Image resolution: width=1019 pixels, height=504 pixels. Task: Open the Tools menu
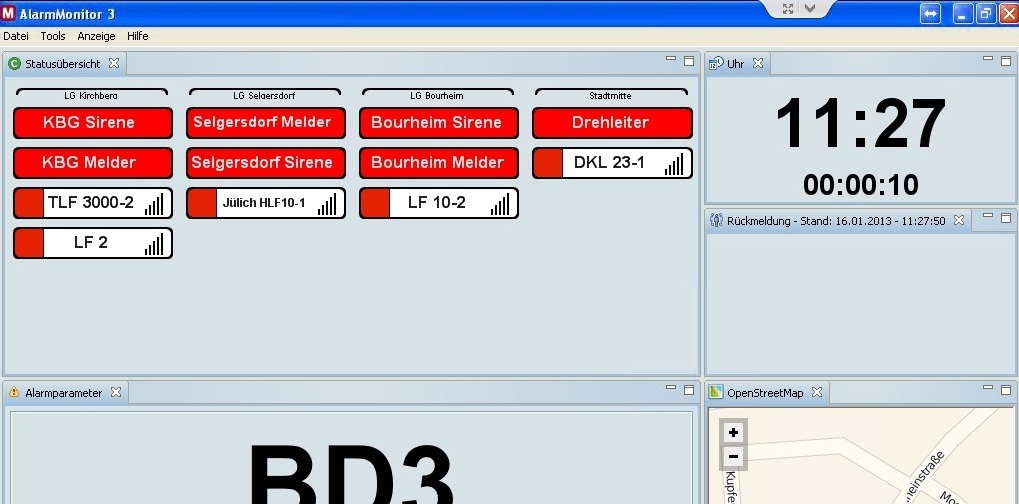coord(53,36)
